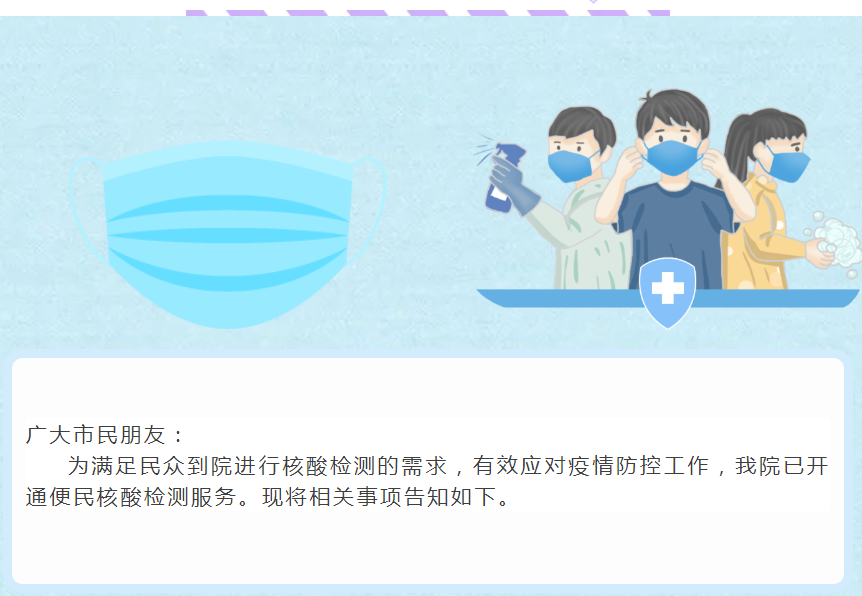The height and width of the screenshot is (596, 862).
Task: Click the phrase 我院已开 in paragraph
Action: click(x=782, y=466)
